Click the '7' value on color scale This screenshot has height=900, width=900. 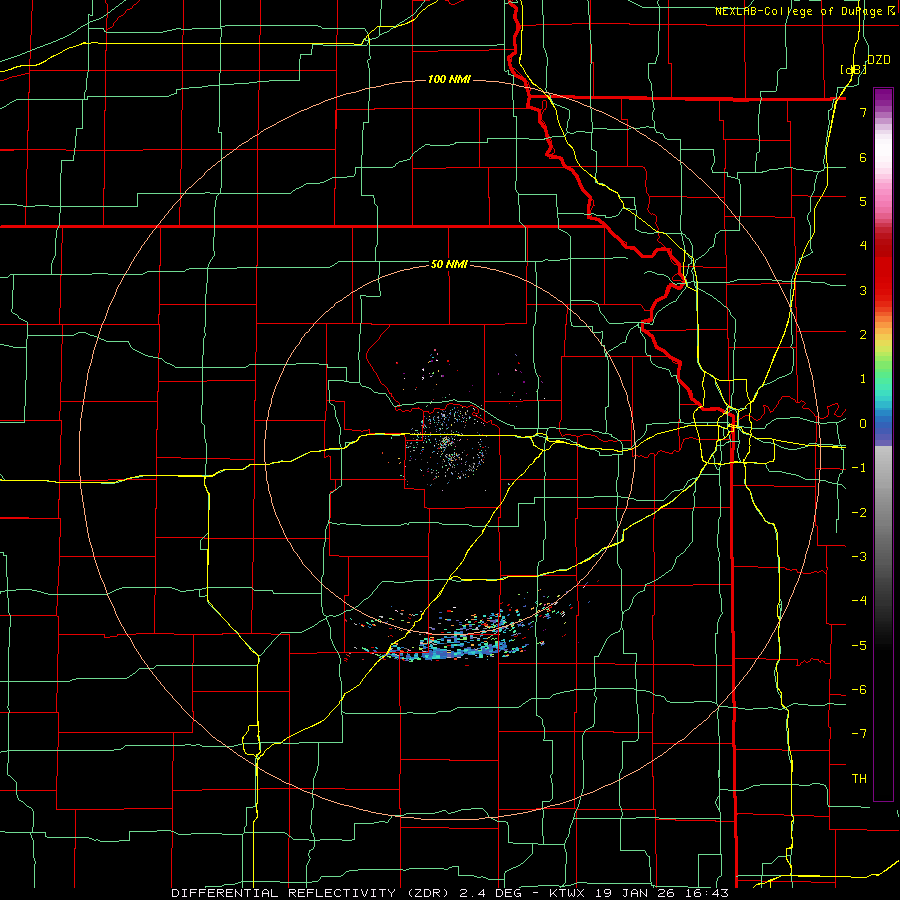click(x=863, y=112)
